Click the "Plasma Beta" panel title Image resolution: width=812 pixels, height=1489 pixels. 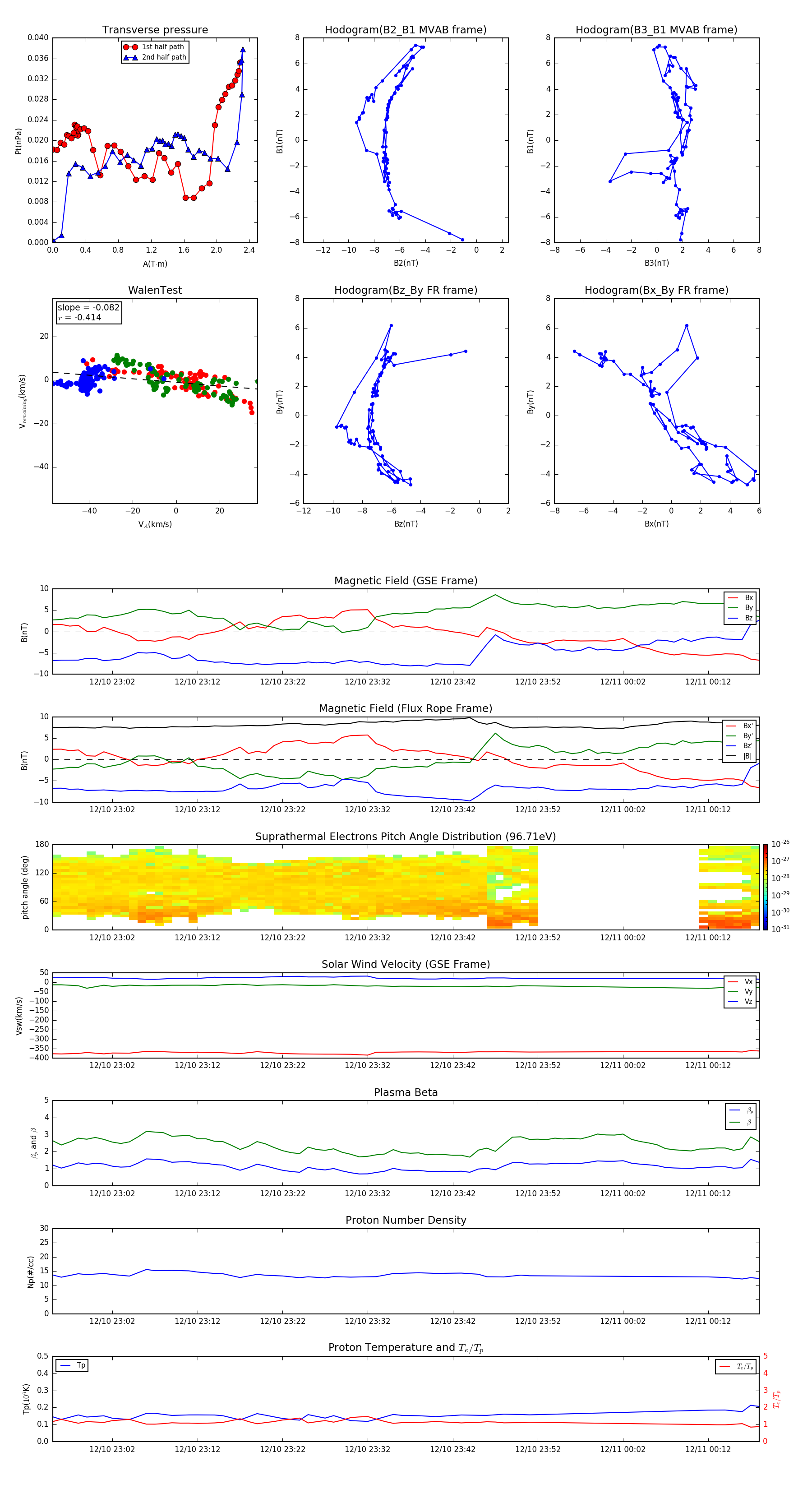click(406, 1093)
